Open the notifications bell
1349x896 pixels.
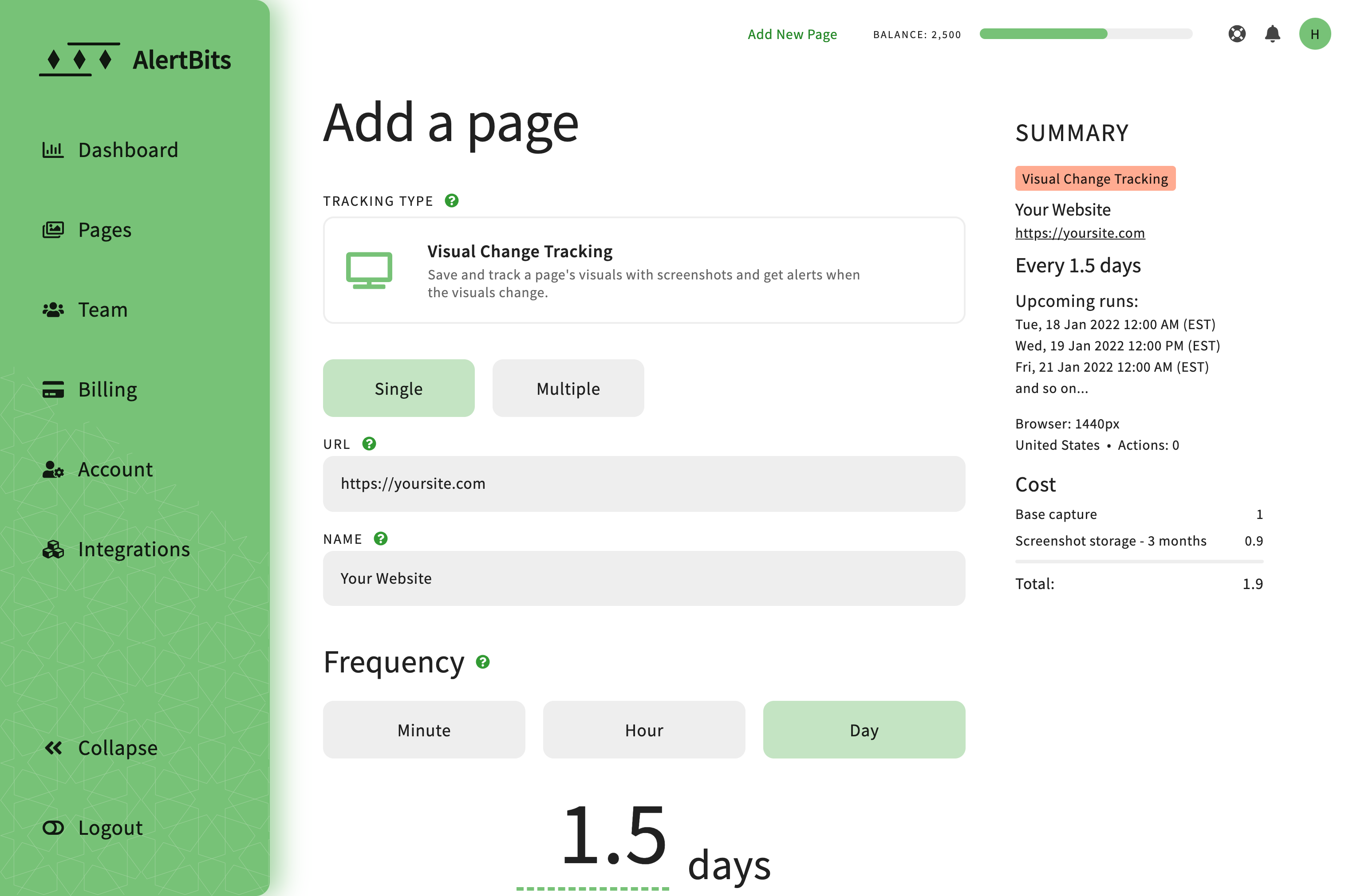point(1272,34)
